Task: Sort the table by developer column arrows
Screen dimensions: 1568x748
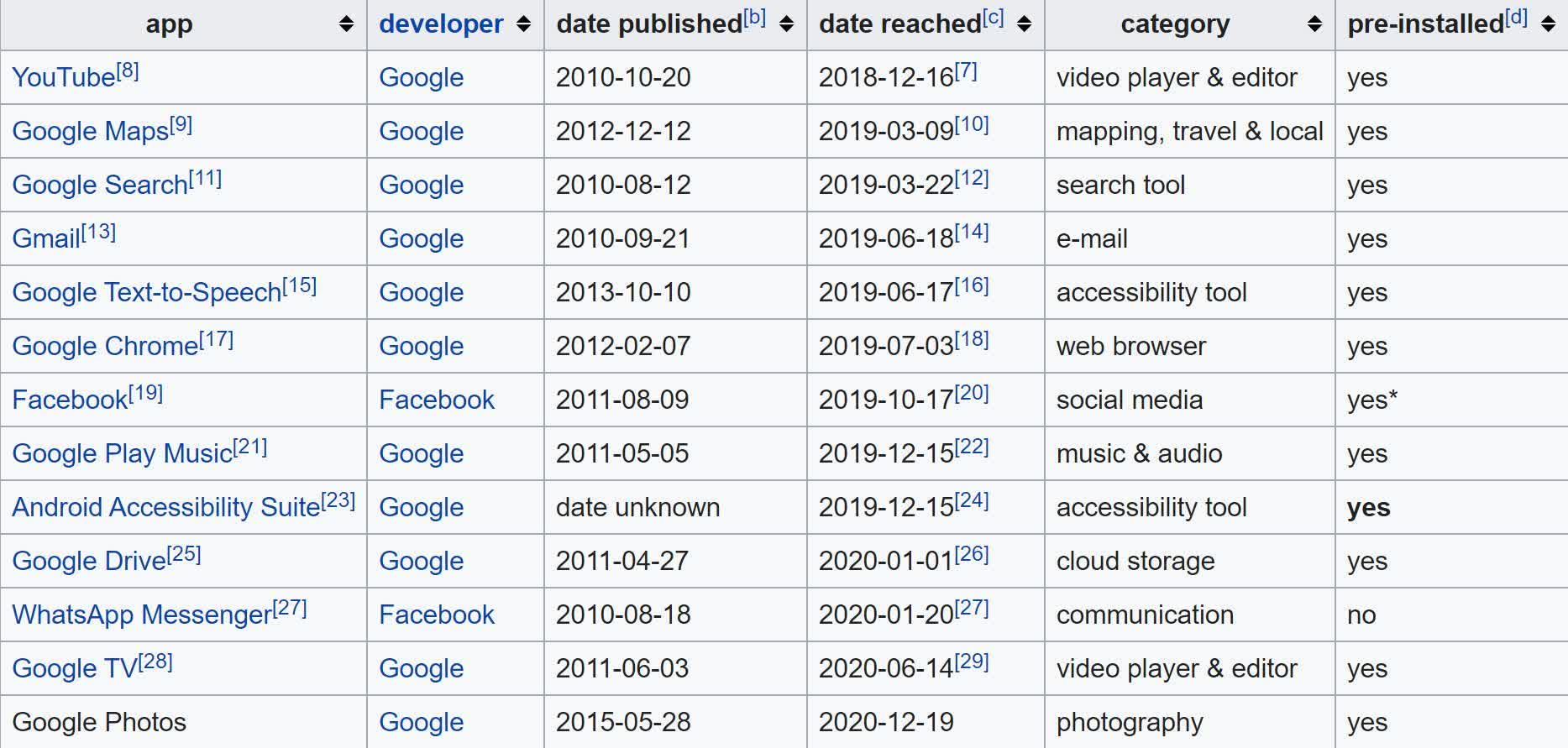Action: click(x=523, y=24)
